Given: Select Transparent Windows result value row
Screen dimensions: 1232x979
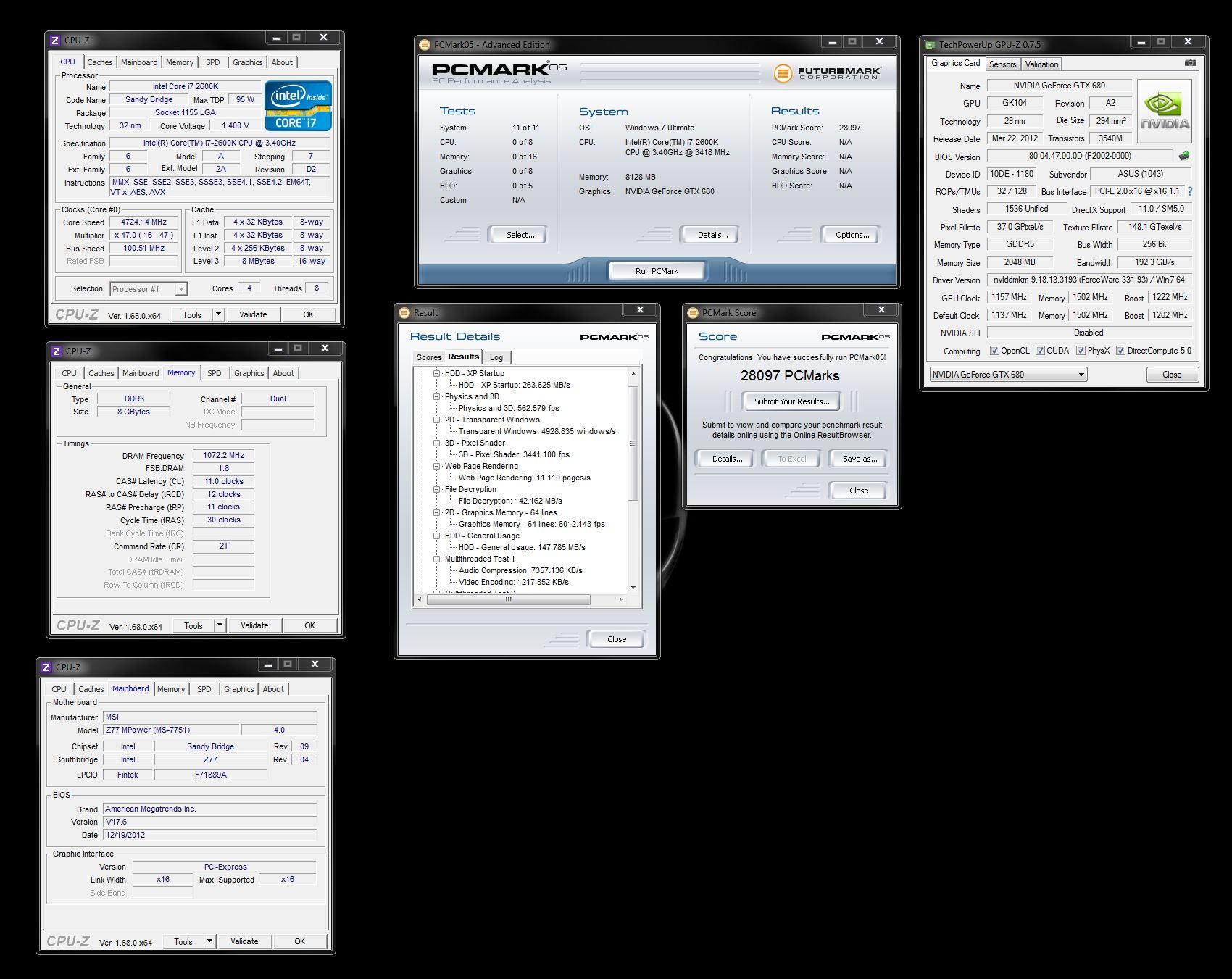Looking at the screenshot, I should [537, 431].
